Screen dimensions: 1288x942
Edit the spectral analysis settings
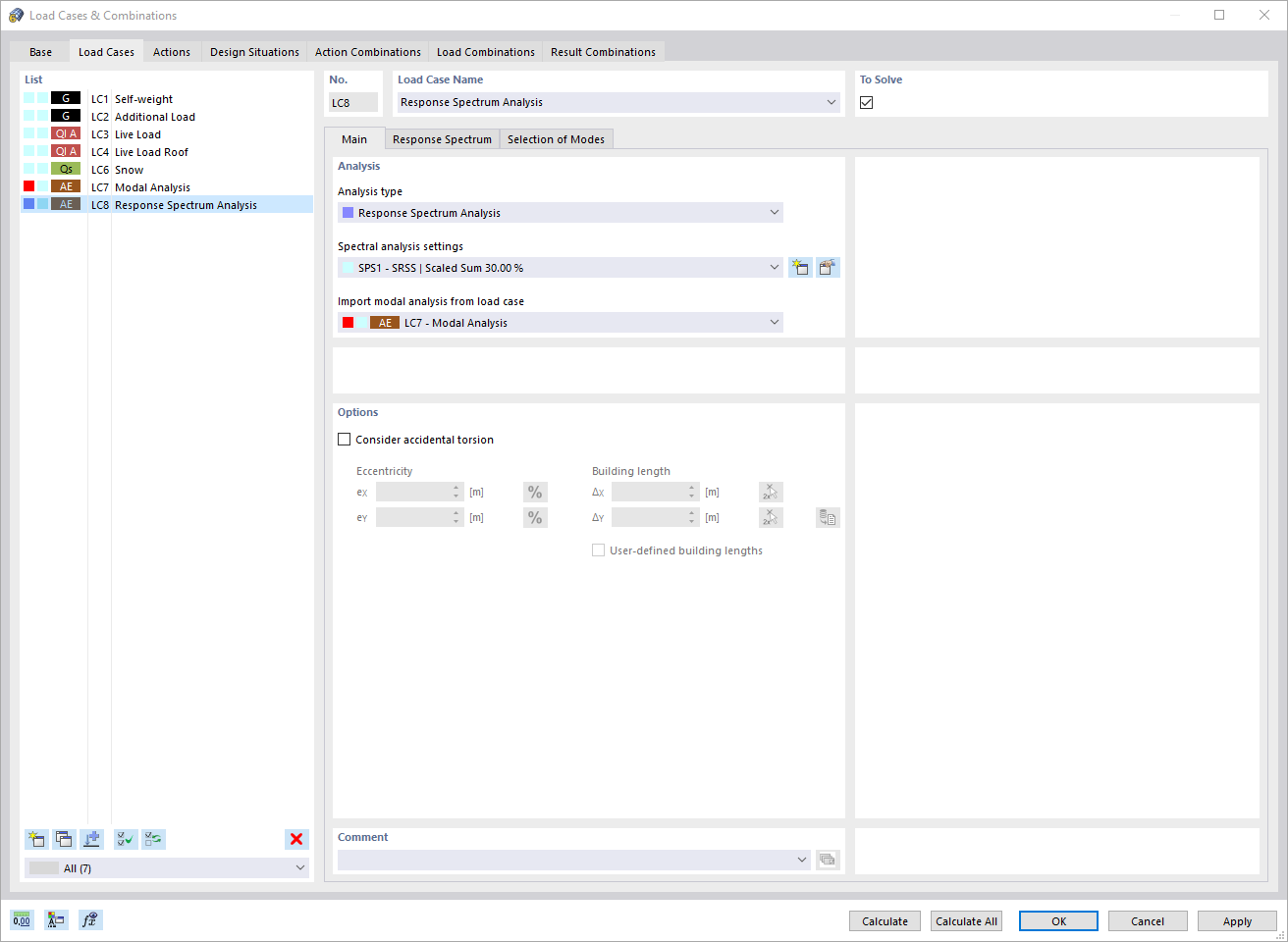(x=828, y=268)
